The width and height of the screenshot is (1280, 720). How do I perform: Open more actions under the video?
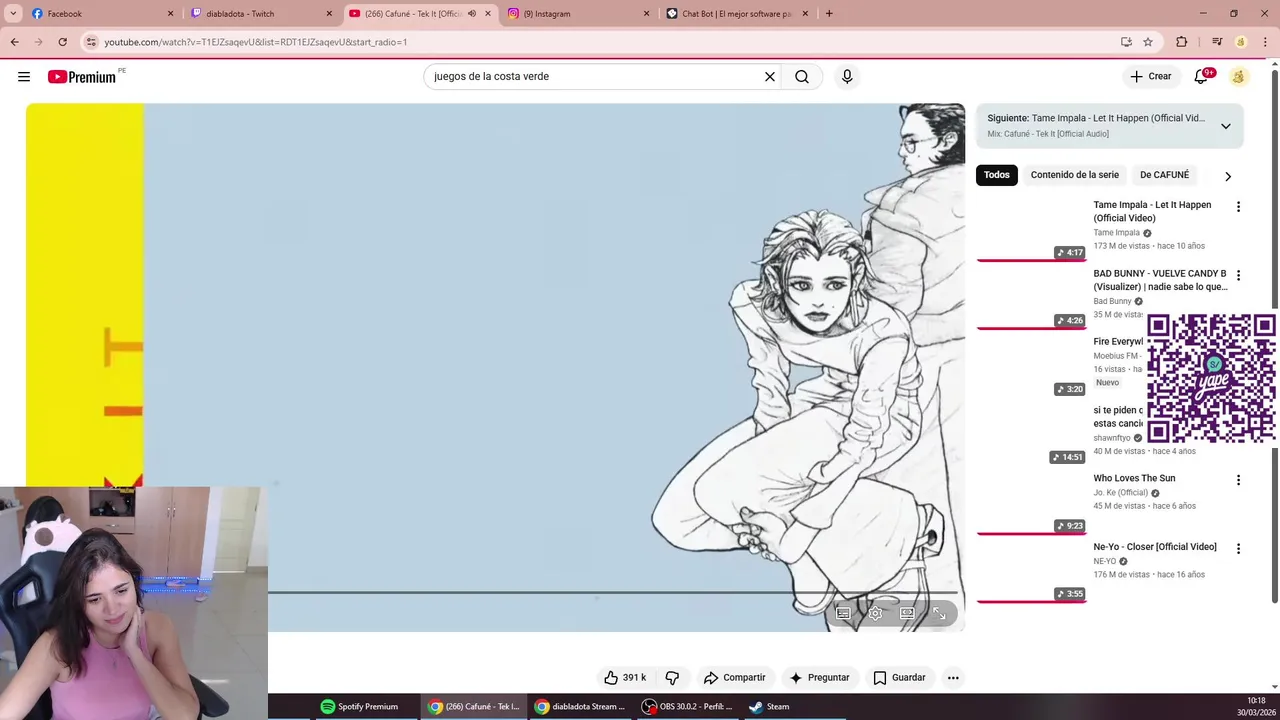[x=953, y=678]
